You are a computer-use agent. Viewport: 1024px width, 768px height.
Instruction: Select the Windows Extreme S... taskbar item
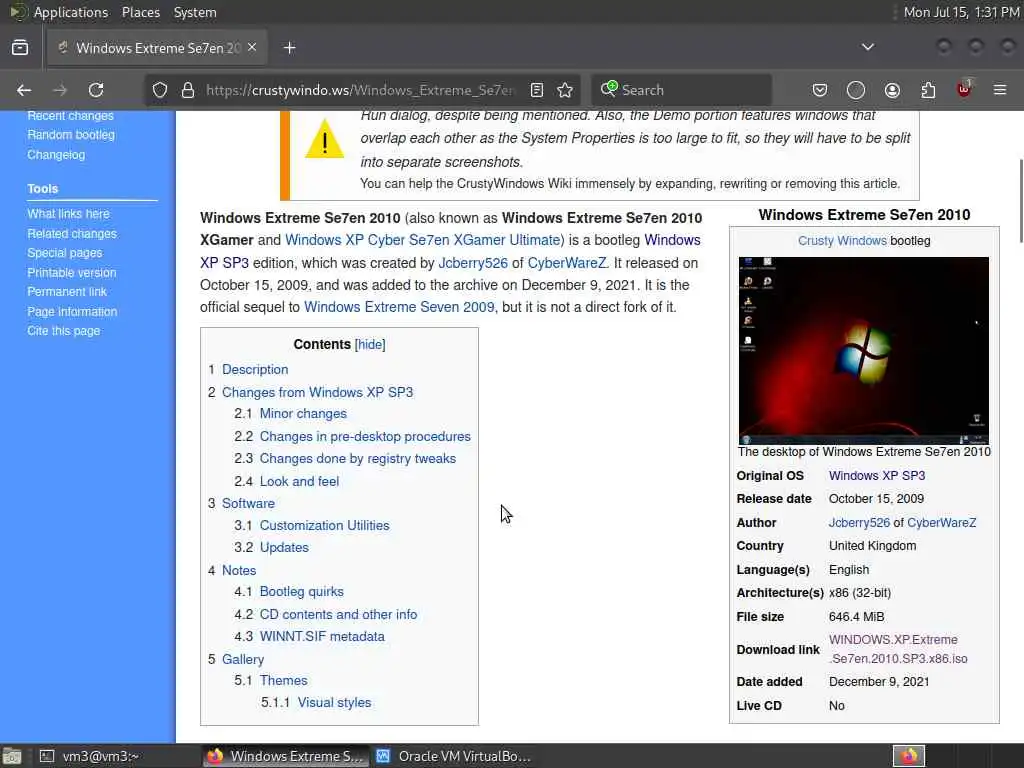coord(285,756)
